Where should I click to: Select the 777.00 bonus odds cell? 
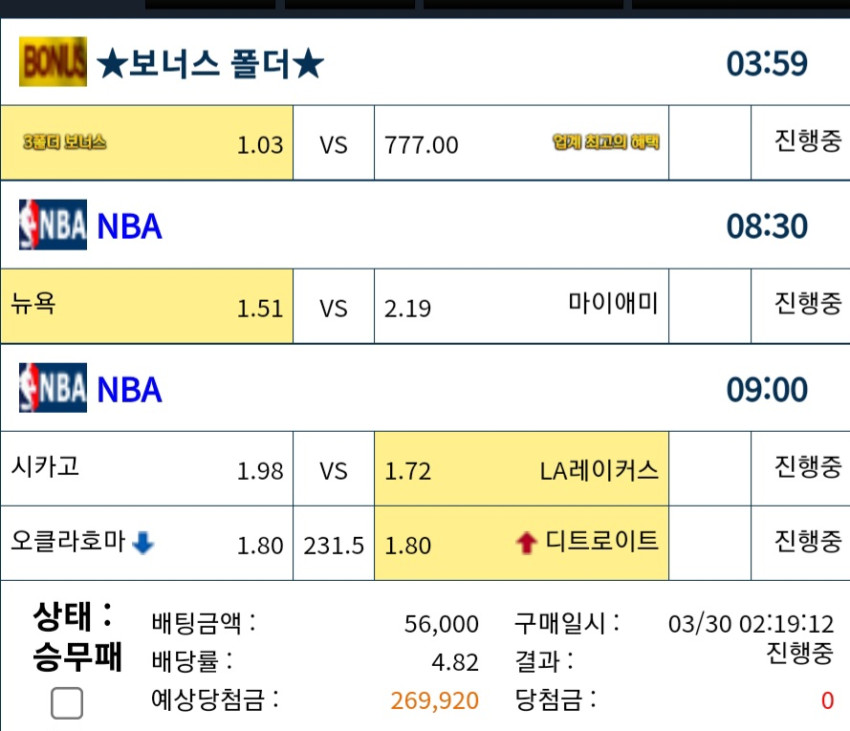[521, 143]
